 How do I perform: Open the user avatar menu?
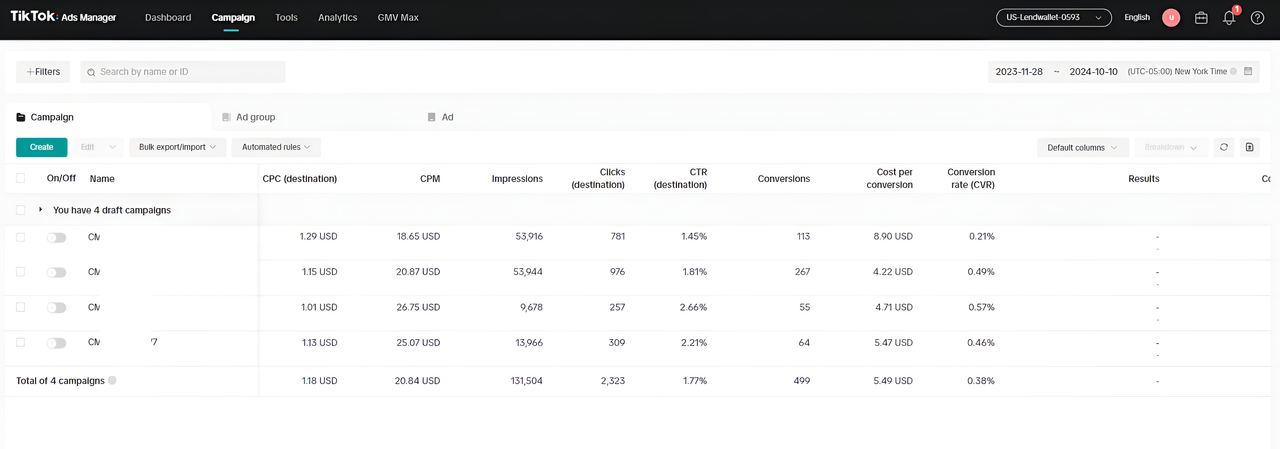[x=1171, y=17]
